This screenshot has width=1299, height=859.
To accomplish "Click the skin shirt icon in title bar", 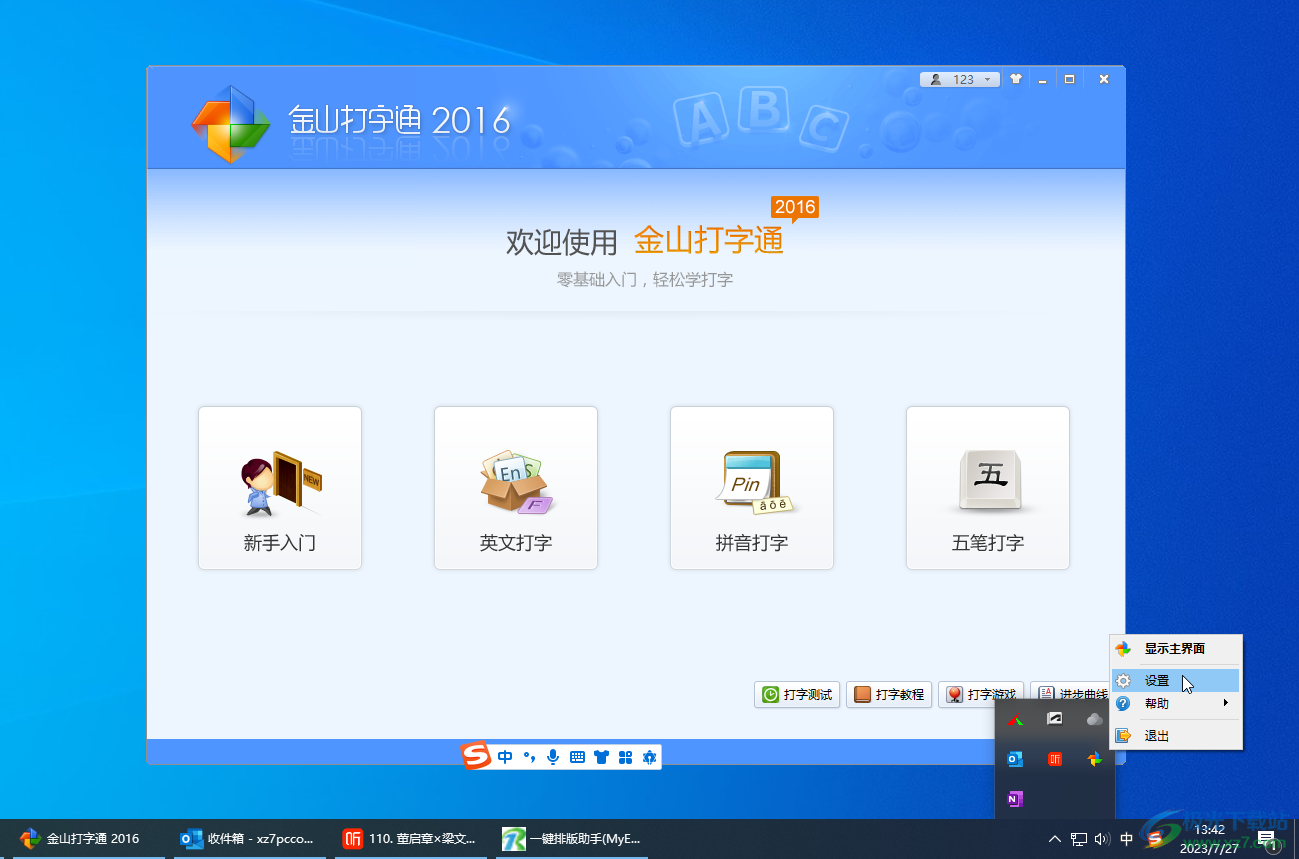I will tap(1016, 79).
